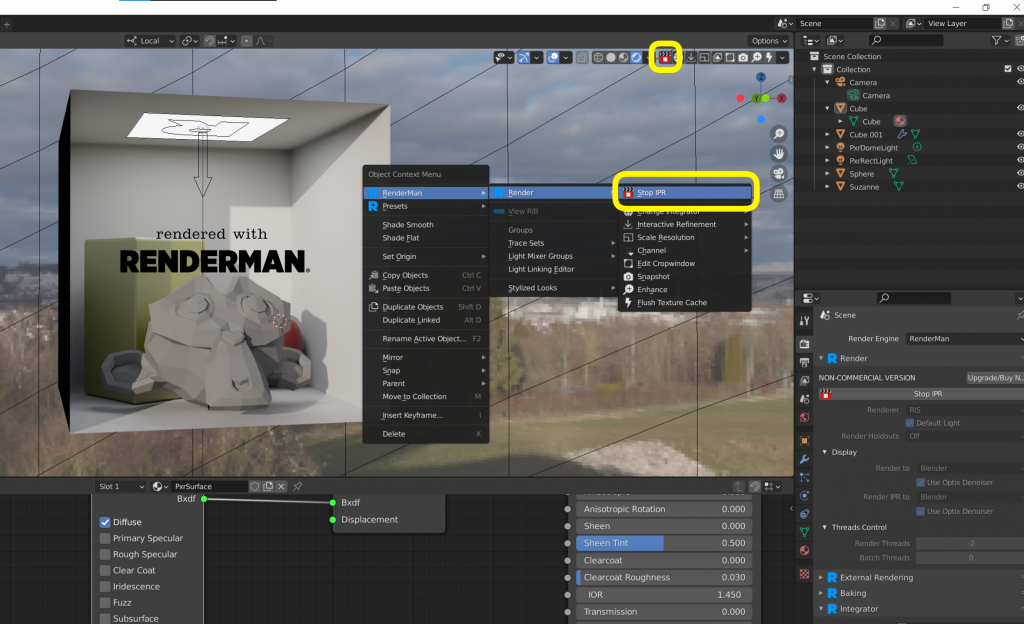Click the Enhance magnifier icon in viewport header
The width and height of the screenshot is (1024, 624).
click(x=756, y=57)
